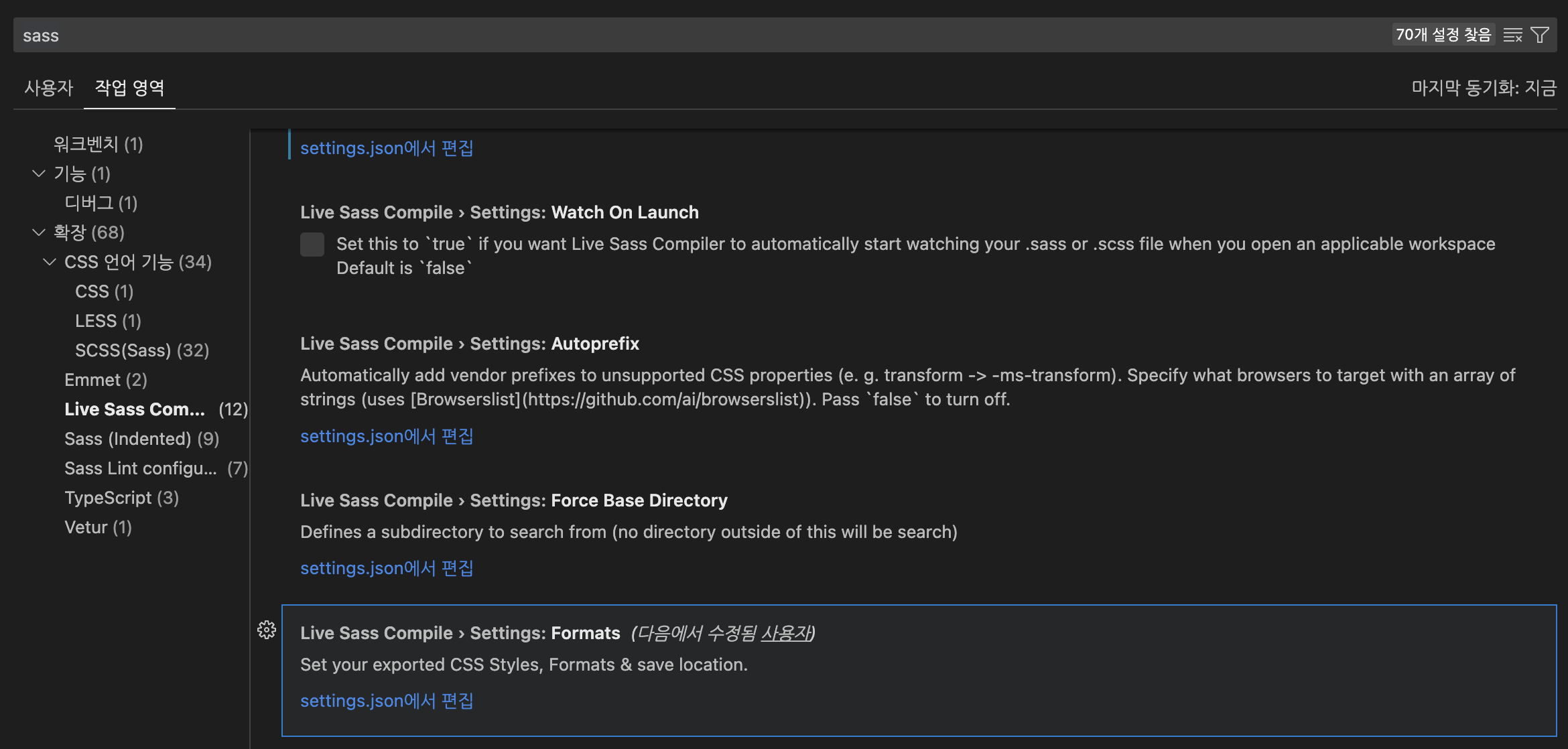Select the 워크벤치 (1) tree item
Screen dimensions: 1568x749
click(x=98, y=144)
